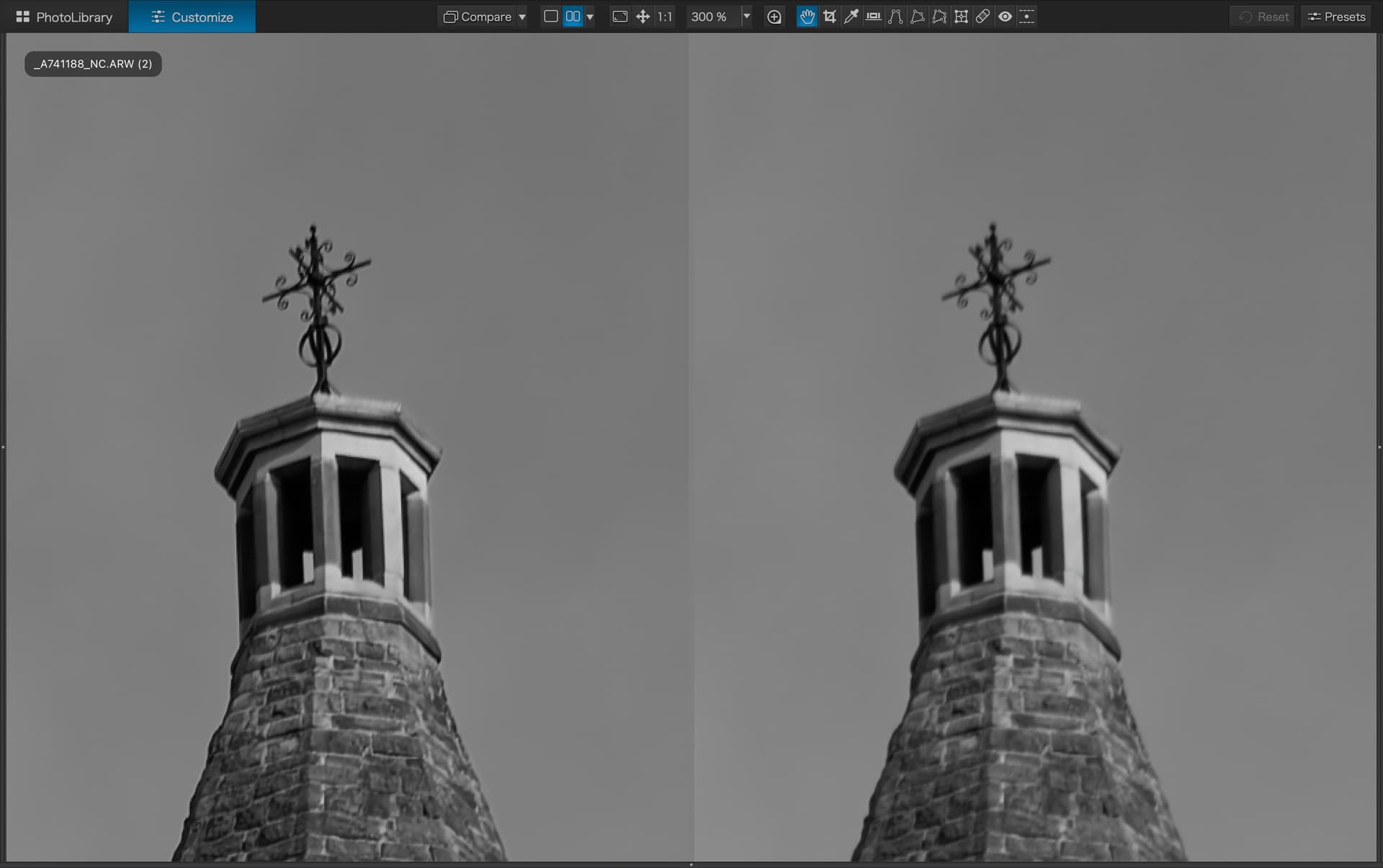Screen dimensions: 1383x868
Task: Select the Local adjustments tool
Action: [x=1026, y=17]
